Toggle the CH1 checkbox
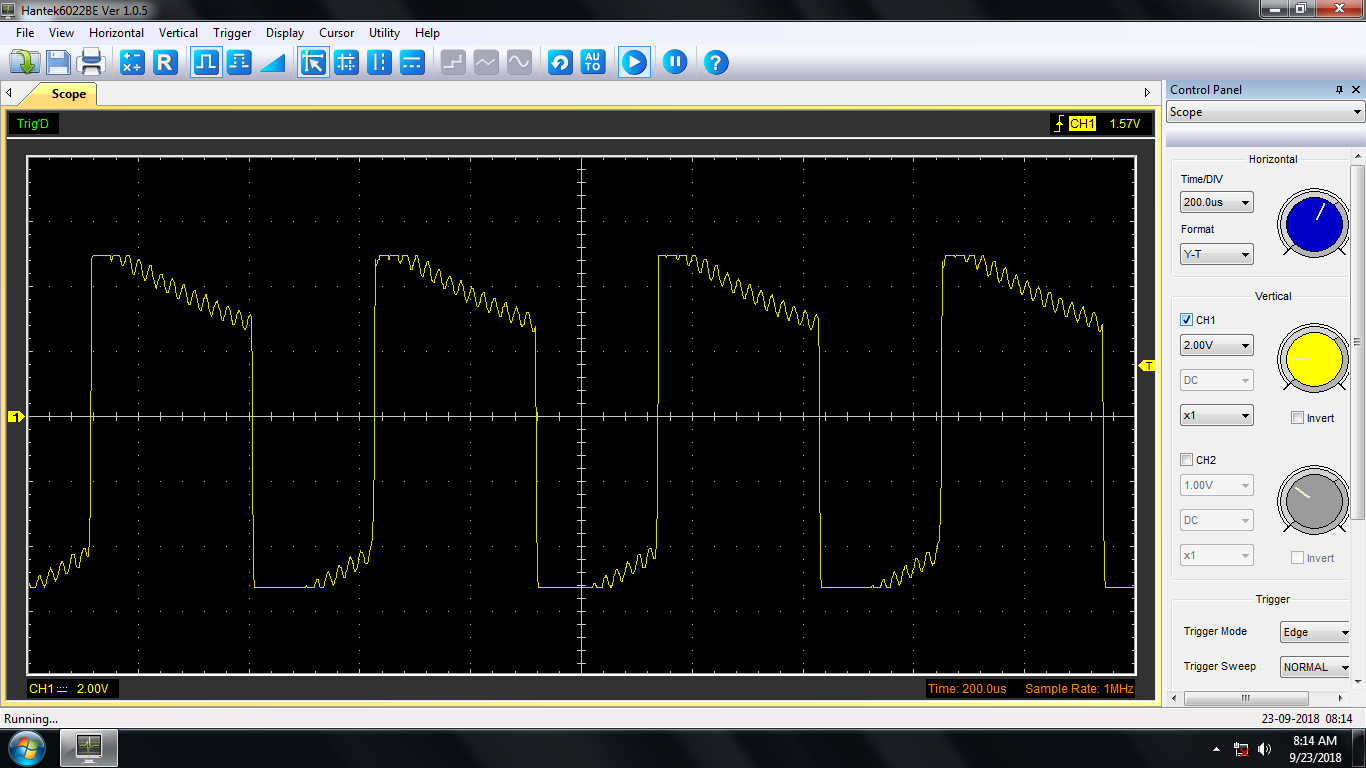The height and width of the screenshot is (768, 1366). [x=1187, y=320]
